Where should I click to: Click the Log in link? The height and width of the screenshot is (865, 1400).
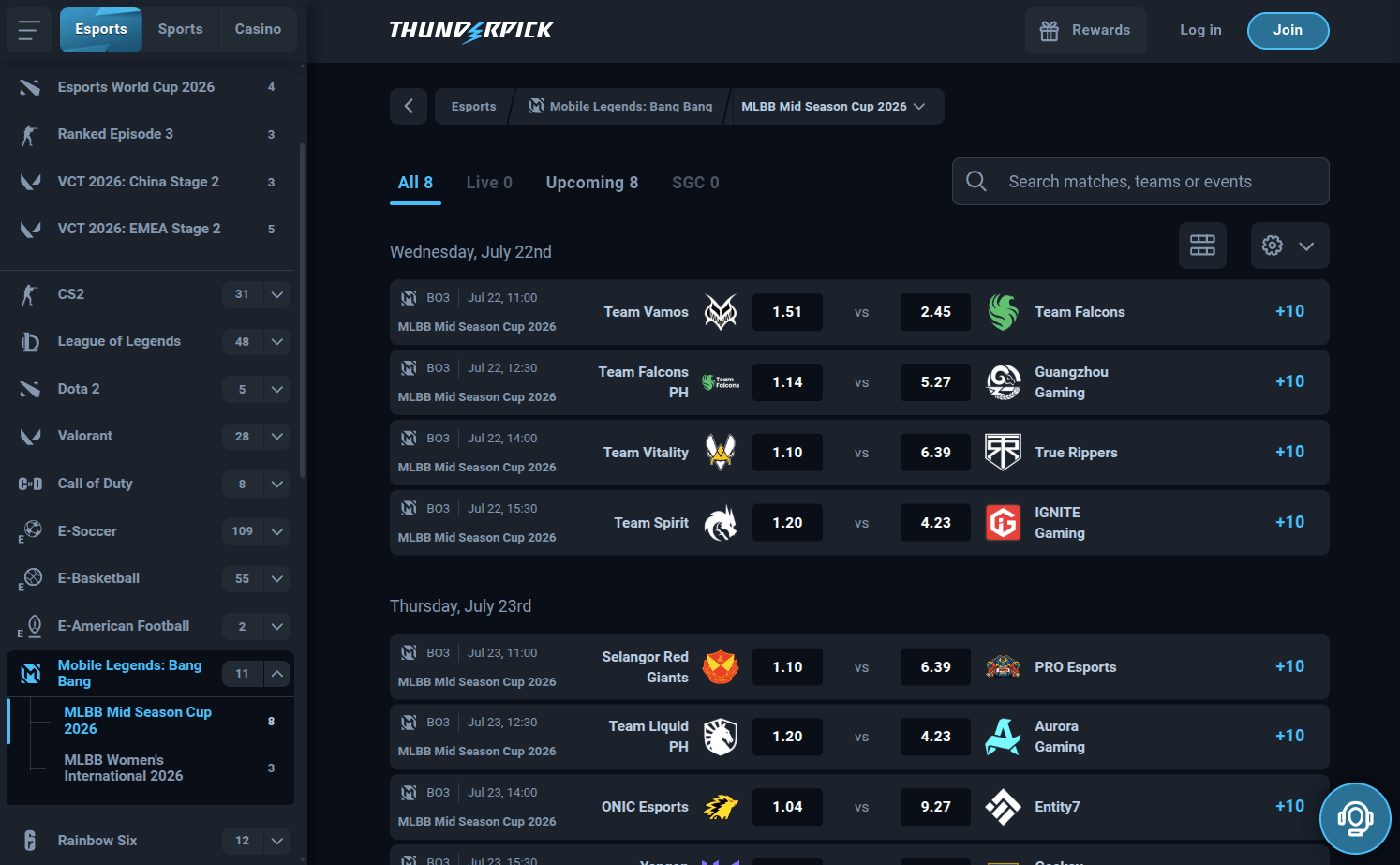click(x=1200, y=31)
